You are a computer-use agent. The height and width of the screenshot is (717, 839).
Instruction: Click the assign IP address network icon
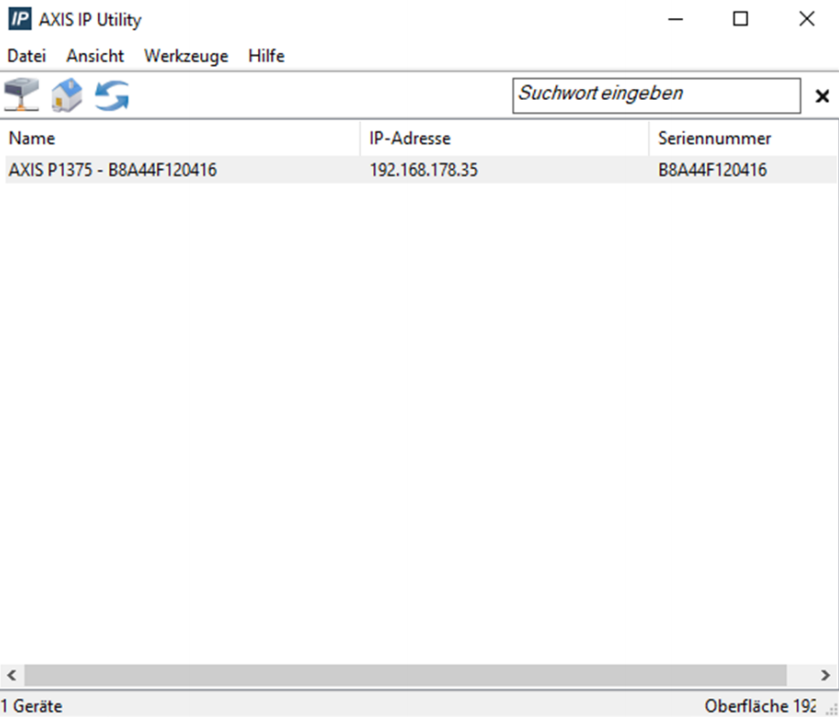21,95
